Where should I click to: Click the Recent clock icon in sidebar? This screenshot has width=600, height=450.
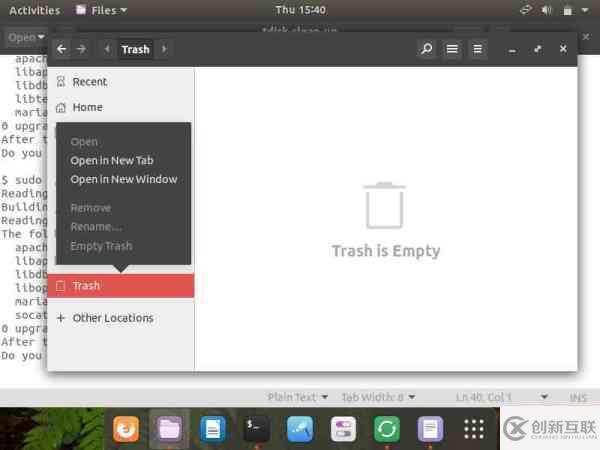coord(60,82)
